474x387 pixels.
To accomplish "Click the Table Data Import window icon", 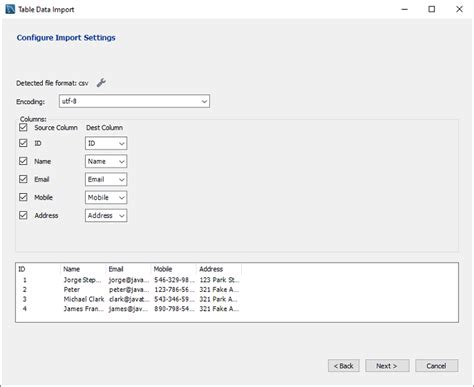I will pyautogui.click(x=10, y=9).
